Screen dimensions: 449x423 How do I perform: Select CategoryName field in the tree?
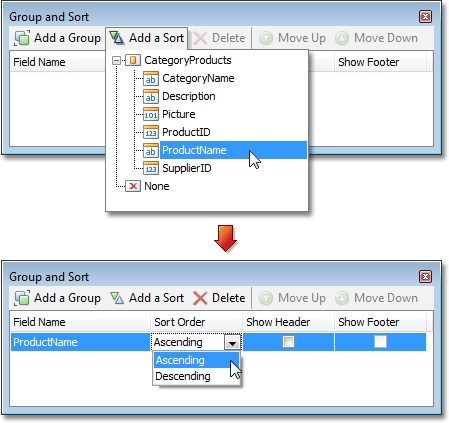(x=198, y=78)
